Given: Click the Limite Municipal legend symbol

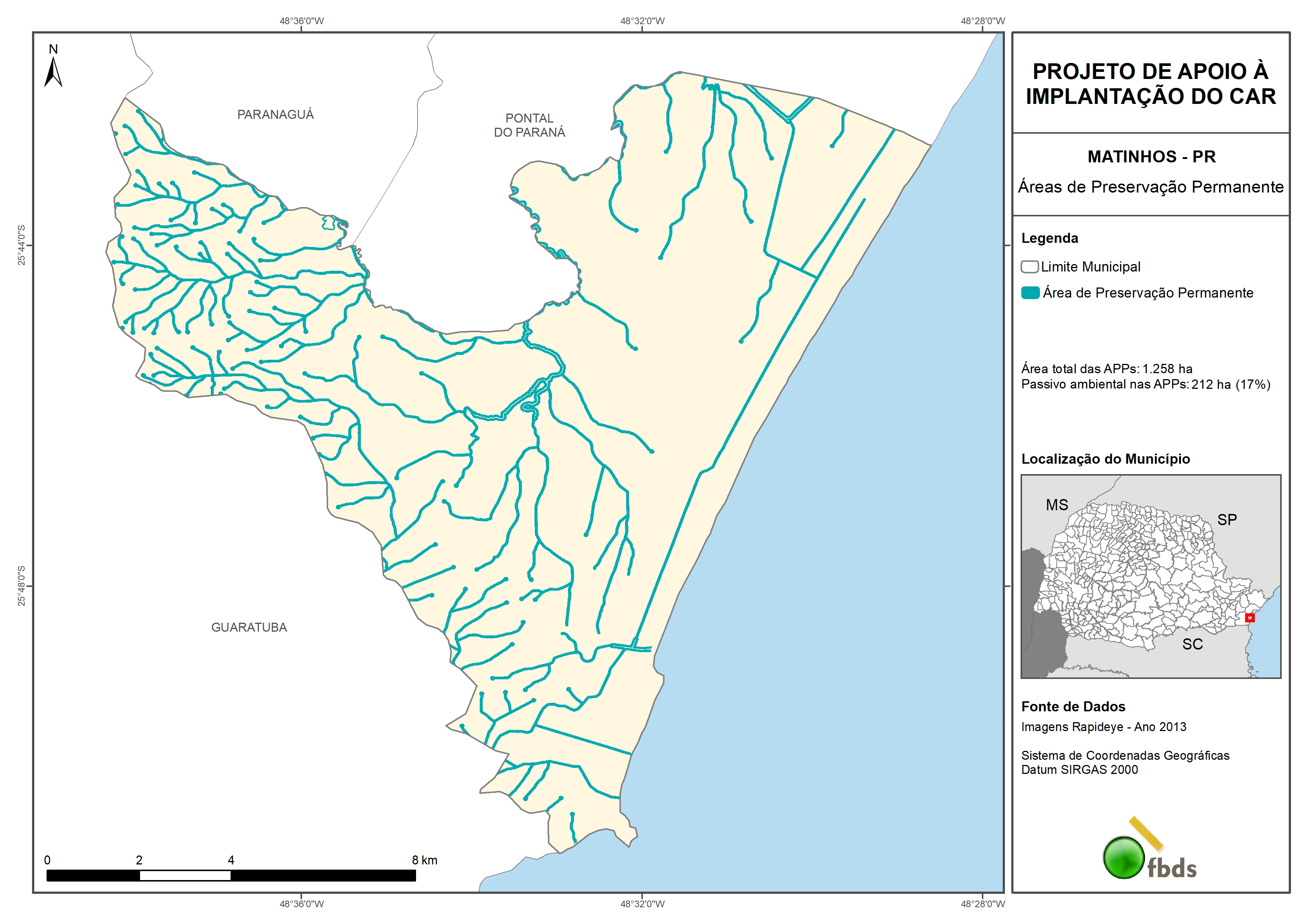Looking at the screenshot, I should coord(1029,266).
